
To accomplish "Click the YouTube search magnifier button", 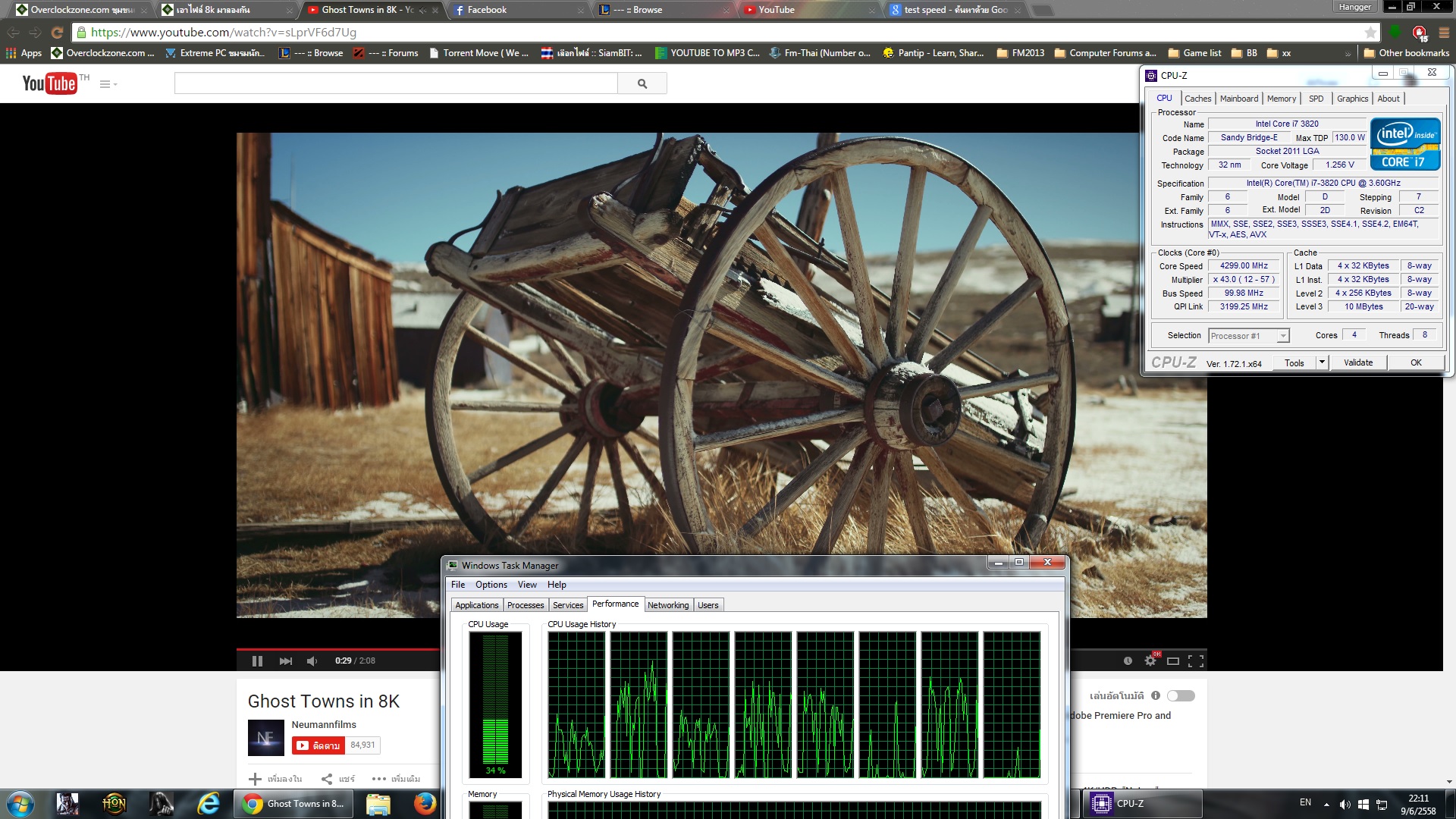I will (x=642, y=83).
